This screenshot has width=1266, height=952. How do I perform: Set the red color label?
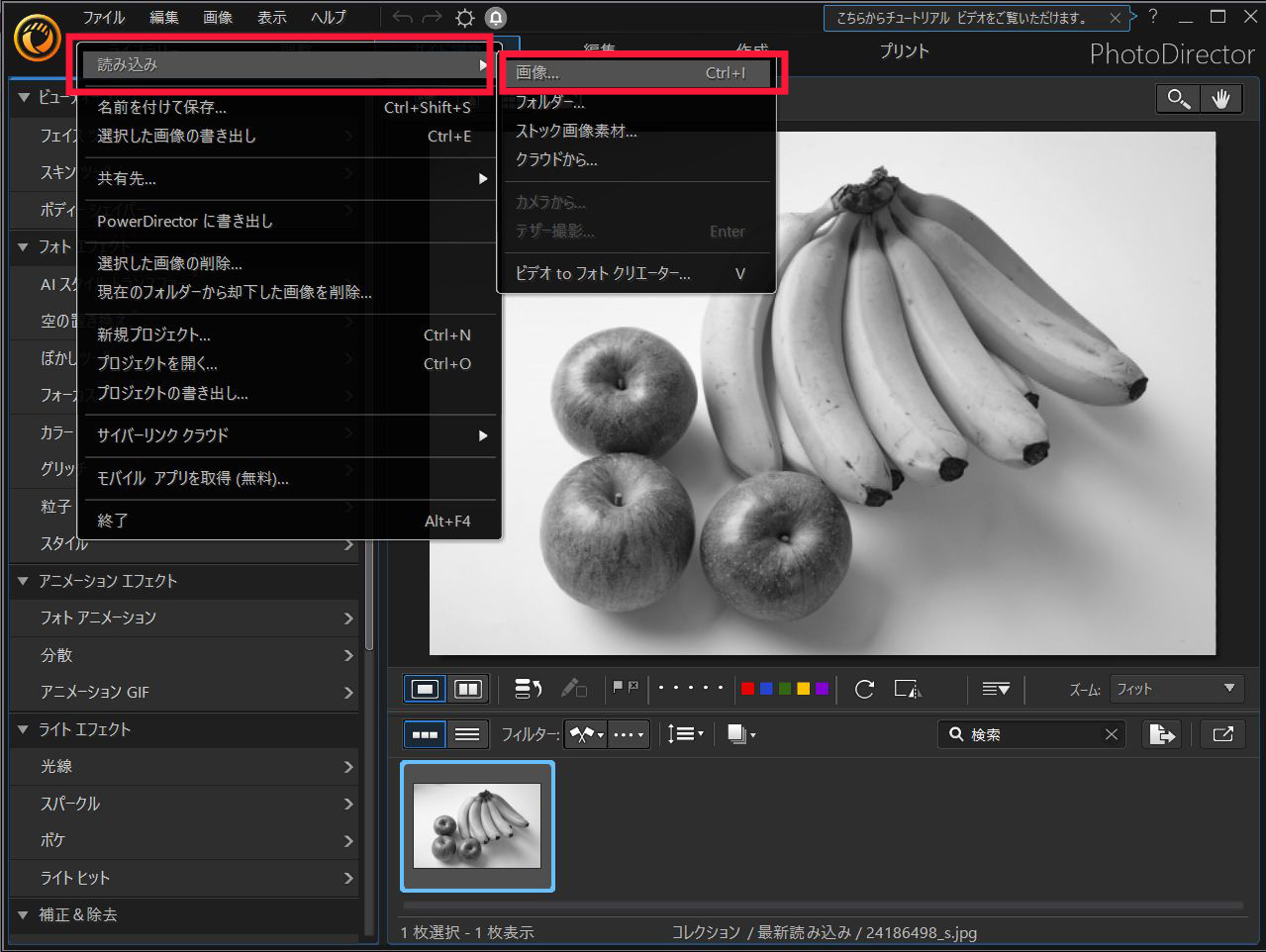(747, 689)
